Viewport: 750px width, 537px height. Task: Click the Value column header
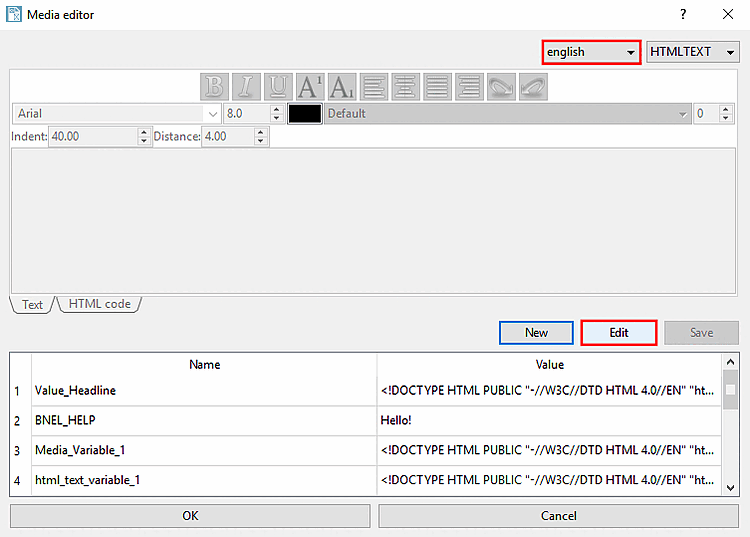click(x=549, y=364)
